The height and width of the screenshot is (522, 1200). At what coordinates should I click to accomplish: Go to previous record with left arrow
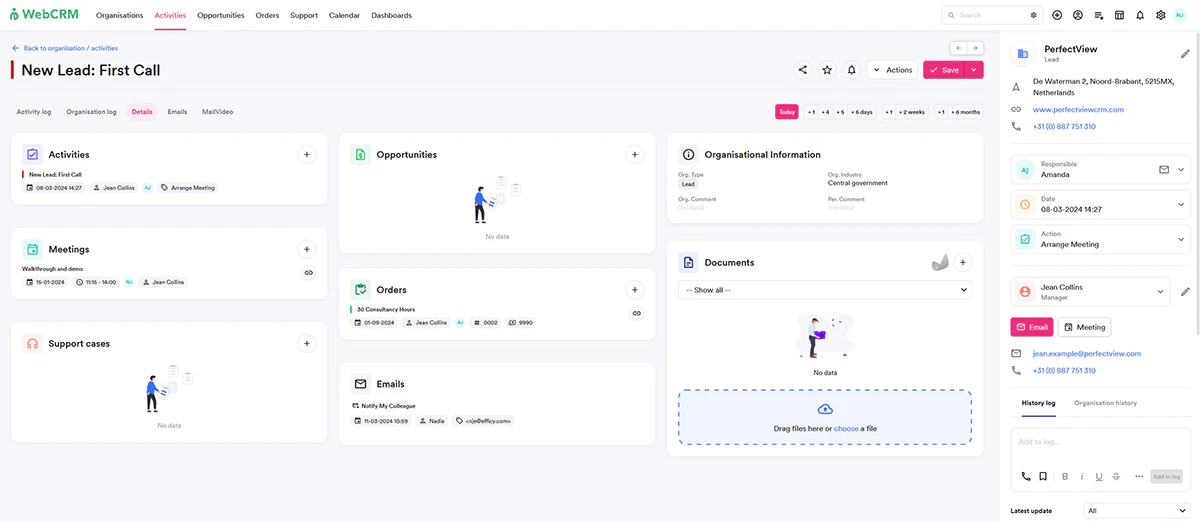click(958, 48)
